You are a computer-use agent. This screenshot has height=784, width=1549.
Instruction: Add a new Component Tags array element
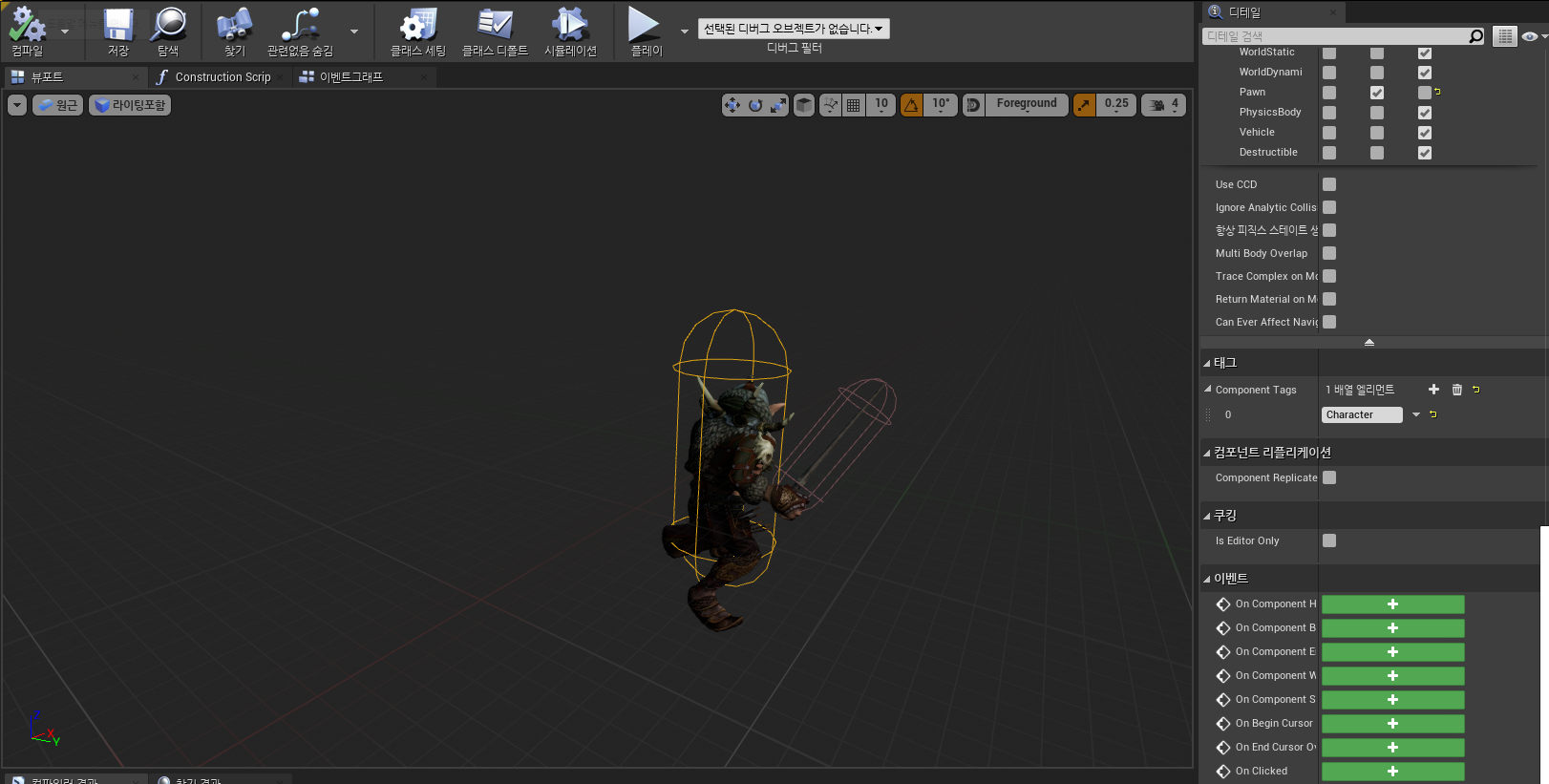coord(1433,390)
